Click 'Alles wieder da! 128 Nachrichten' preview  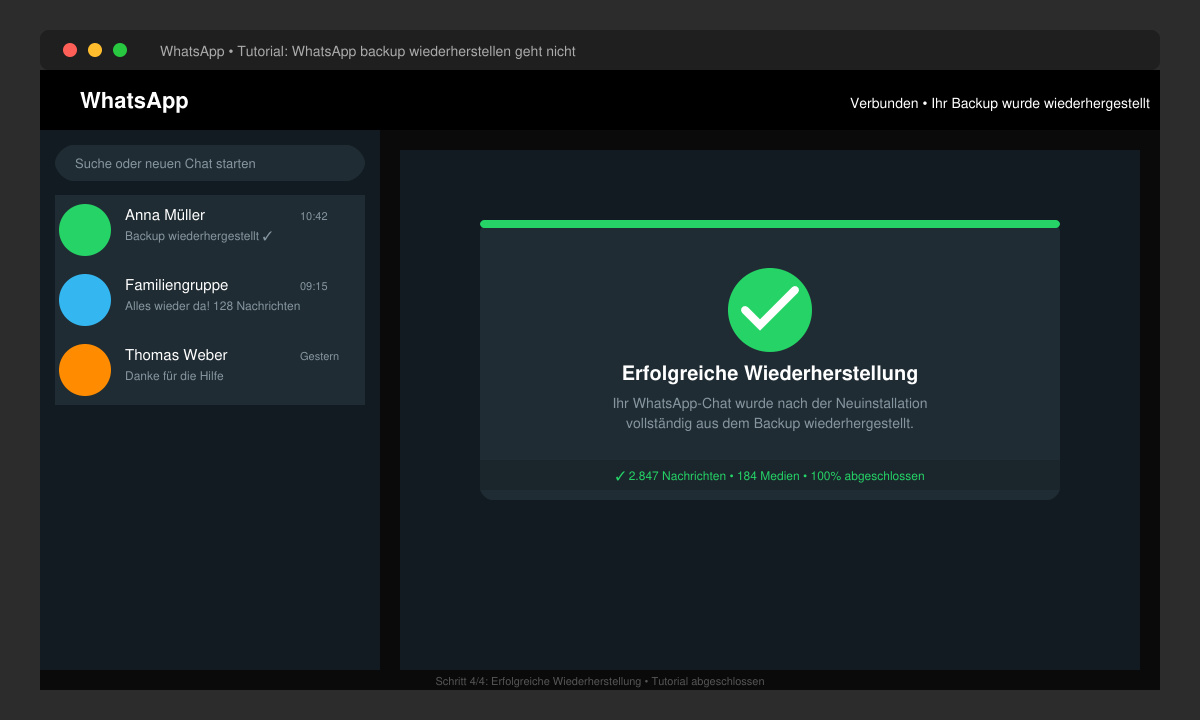pos(212,306)
